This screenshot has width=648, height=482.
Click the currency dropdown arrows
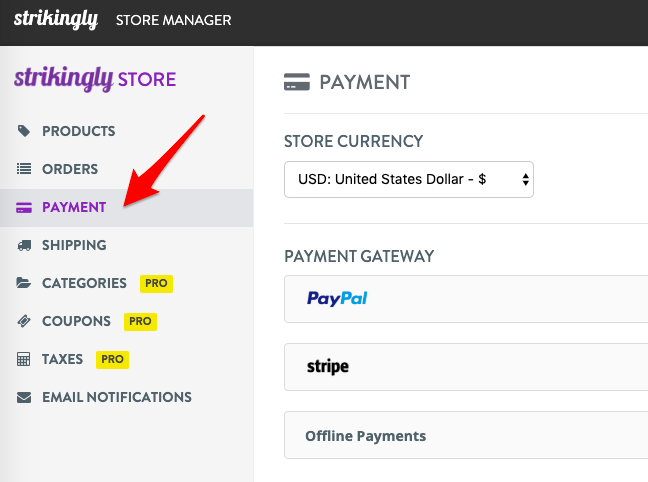[x=525, y=179]
